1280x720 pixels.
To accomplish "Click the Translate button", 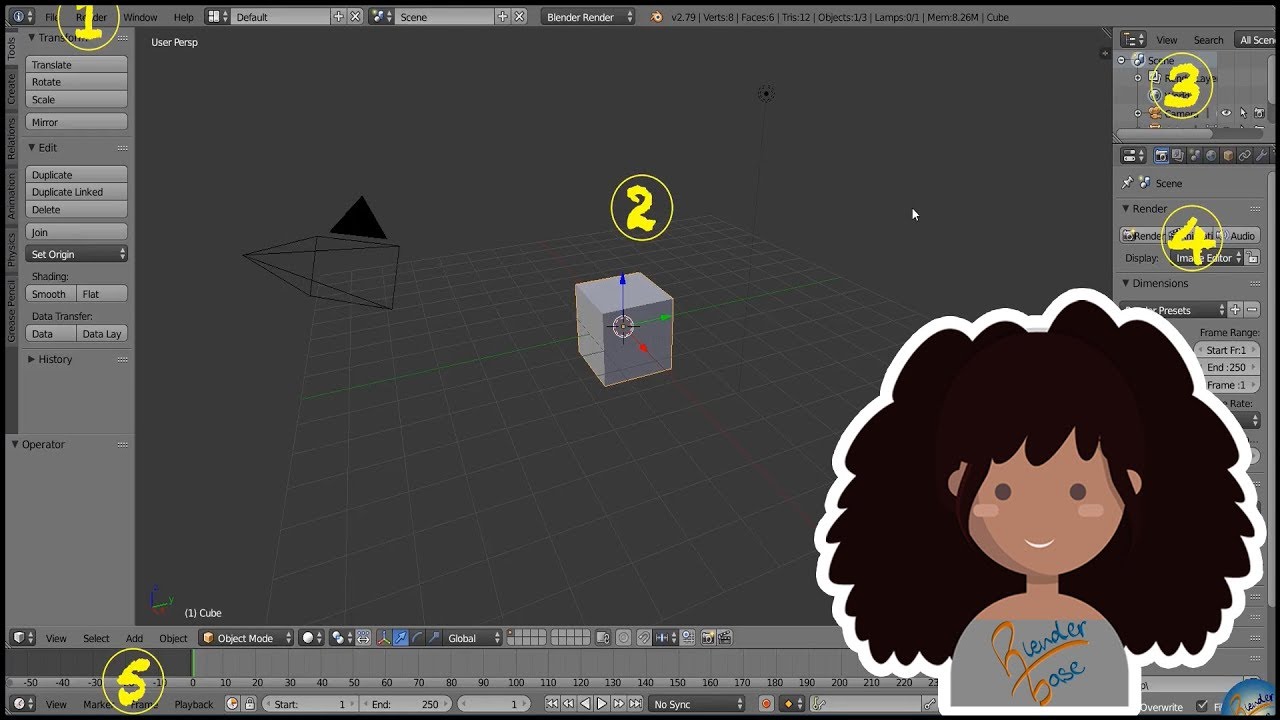I will coord(76,64).
